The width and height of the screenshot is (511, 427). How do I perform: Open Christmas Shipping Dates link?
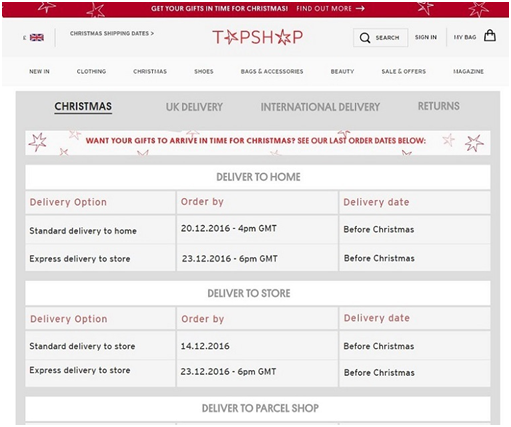(x=112, y=33)
